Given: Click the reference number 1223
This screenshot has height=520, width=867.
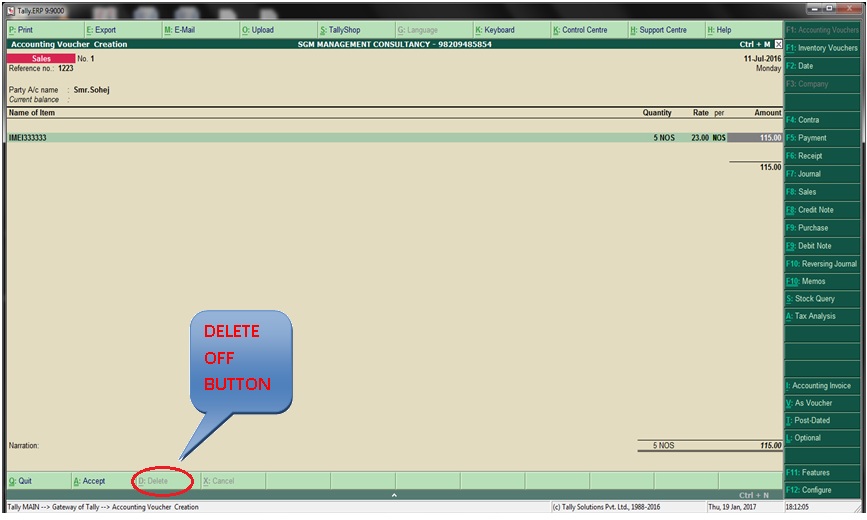Looking at the screenshot, I should (x=66, y=68).
